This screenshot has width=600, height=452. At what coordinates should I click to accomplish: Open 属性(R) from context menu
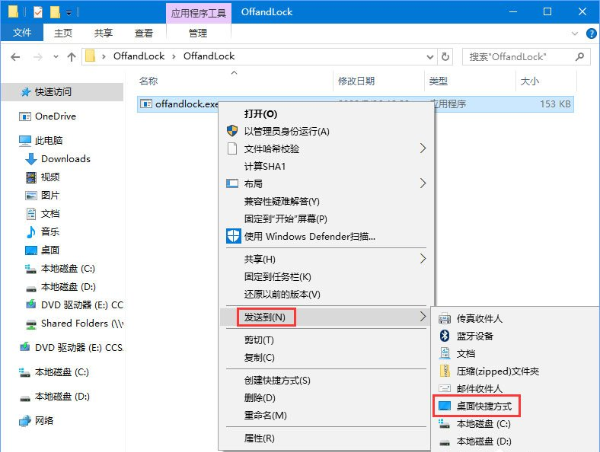point(326,438)
